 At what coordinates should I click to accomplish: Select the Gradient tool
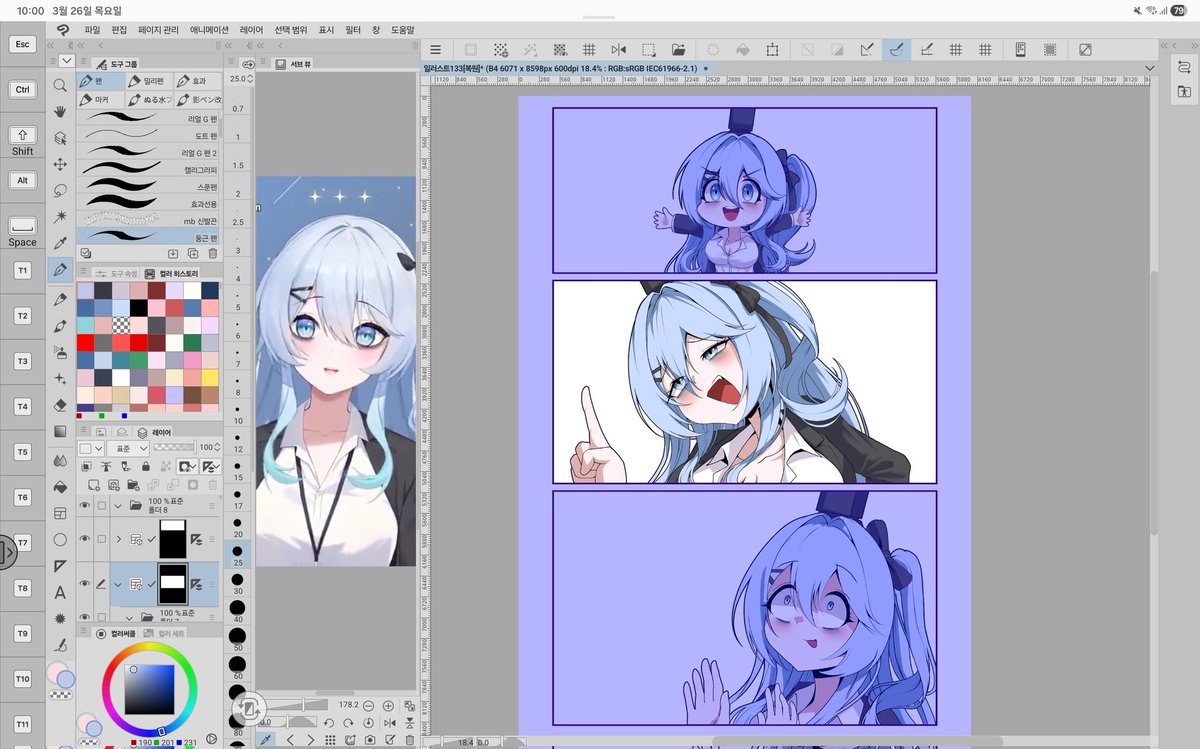(x=60, y=432)
